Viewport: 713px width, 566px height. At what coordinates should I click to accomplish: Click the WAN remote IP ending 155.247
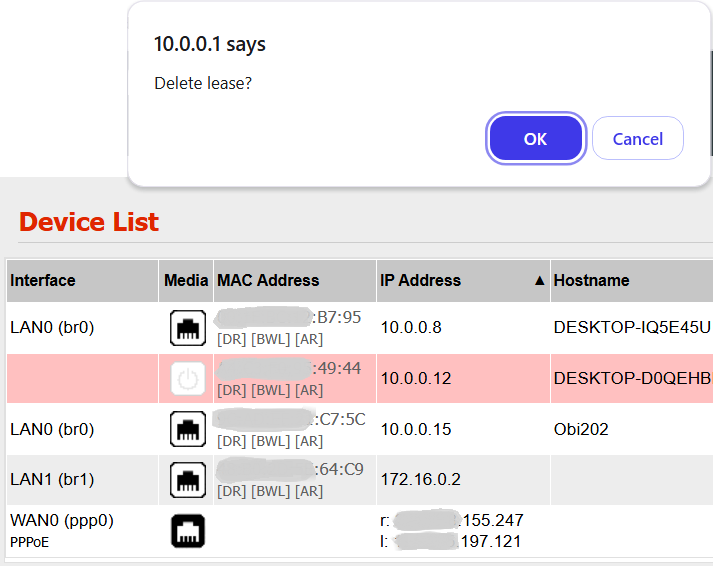[x=452, y=520]
